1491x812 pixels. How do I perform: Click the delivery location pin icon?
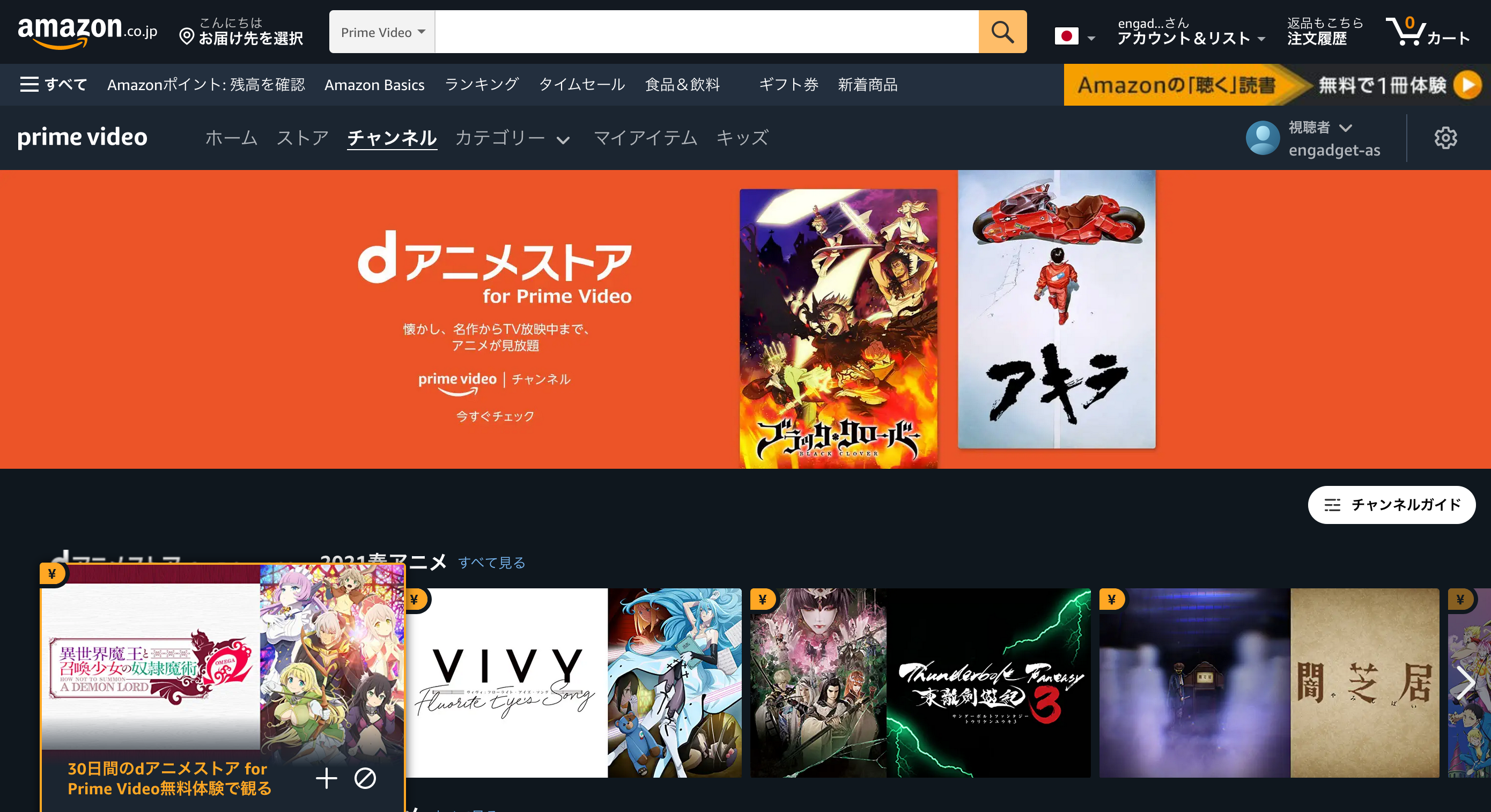[x=187, y=37]
